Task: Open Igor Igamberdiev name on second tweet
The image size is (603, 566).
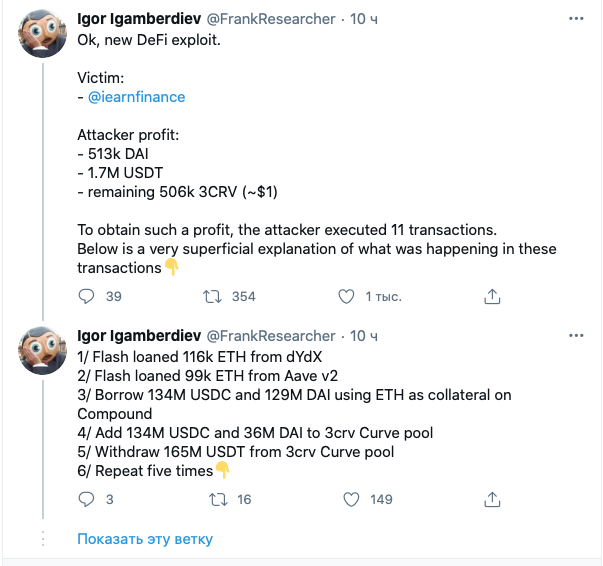Action: (x=138, y=335)
